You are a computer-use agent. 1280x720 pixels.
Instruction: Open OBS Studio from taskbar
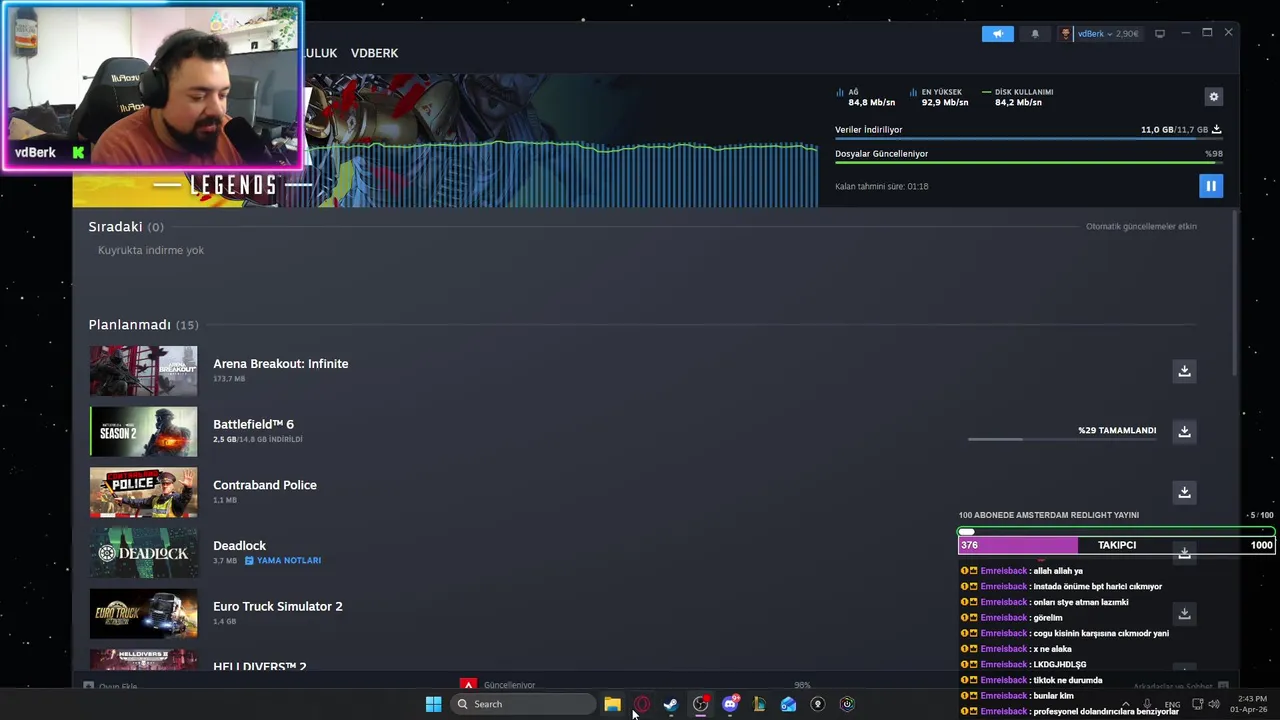point(700,704)
